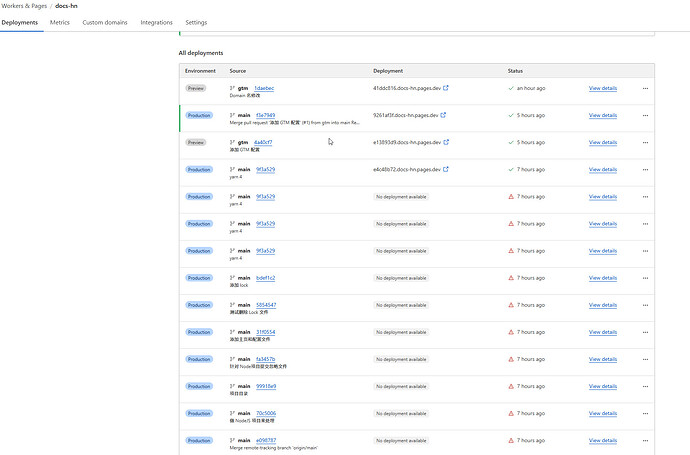Click git branch icon in 1daebec row
Viewport: 690px width, 455px height.
coord(232,88)
